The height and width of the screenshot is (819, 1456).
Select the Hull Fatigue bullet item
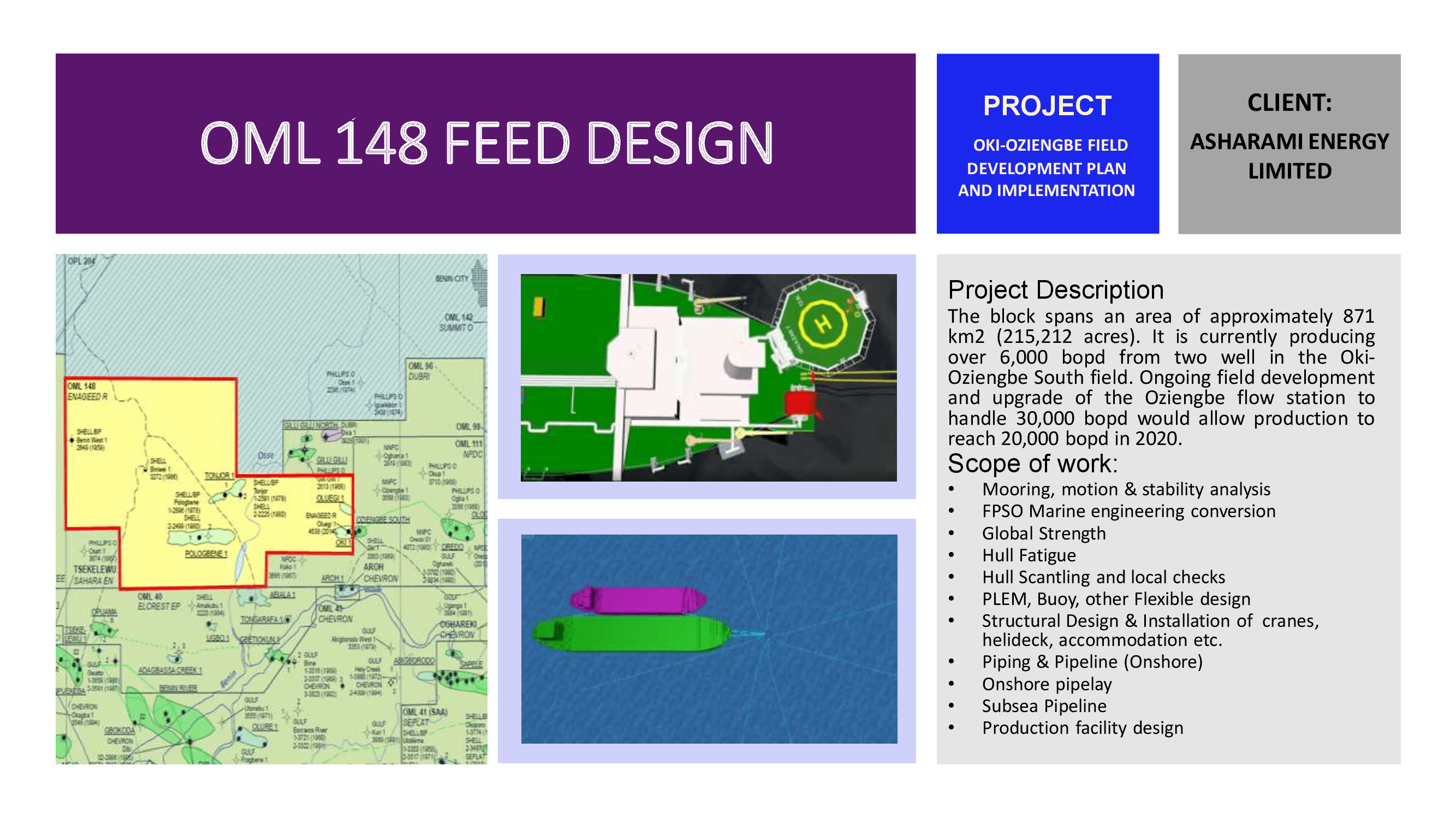(x=1029, y=555)
